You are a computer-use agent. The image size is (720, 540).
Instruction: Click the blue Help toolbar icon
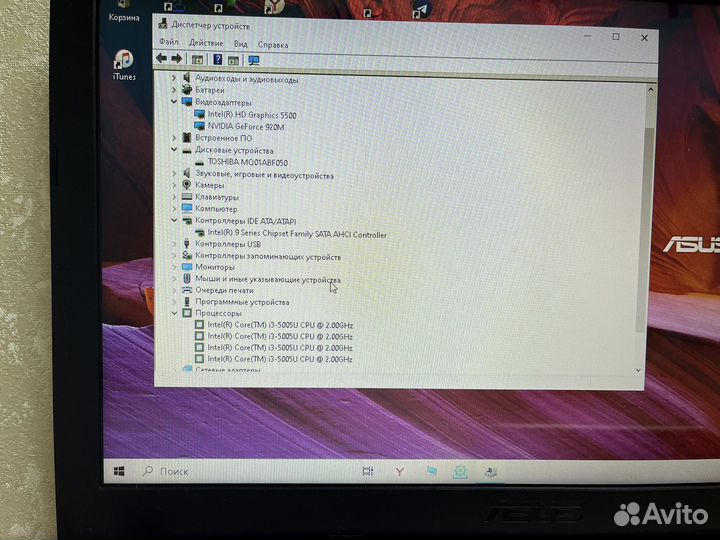click(x=218, y=60)
